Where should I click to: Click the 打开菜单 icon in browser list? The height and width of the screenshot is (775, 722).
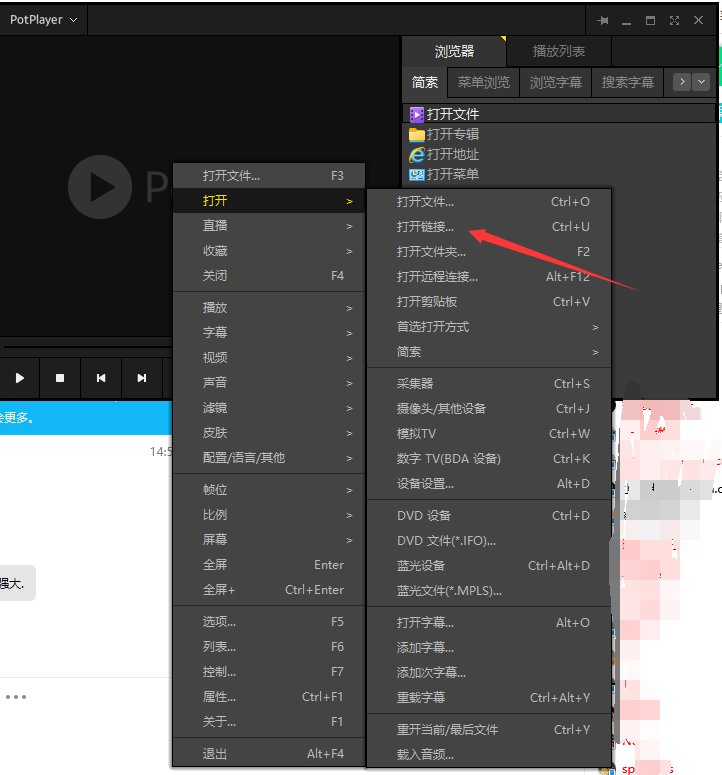click(417, 174)
